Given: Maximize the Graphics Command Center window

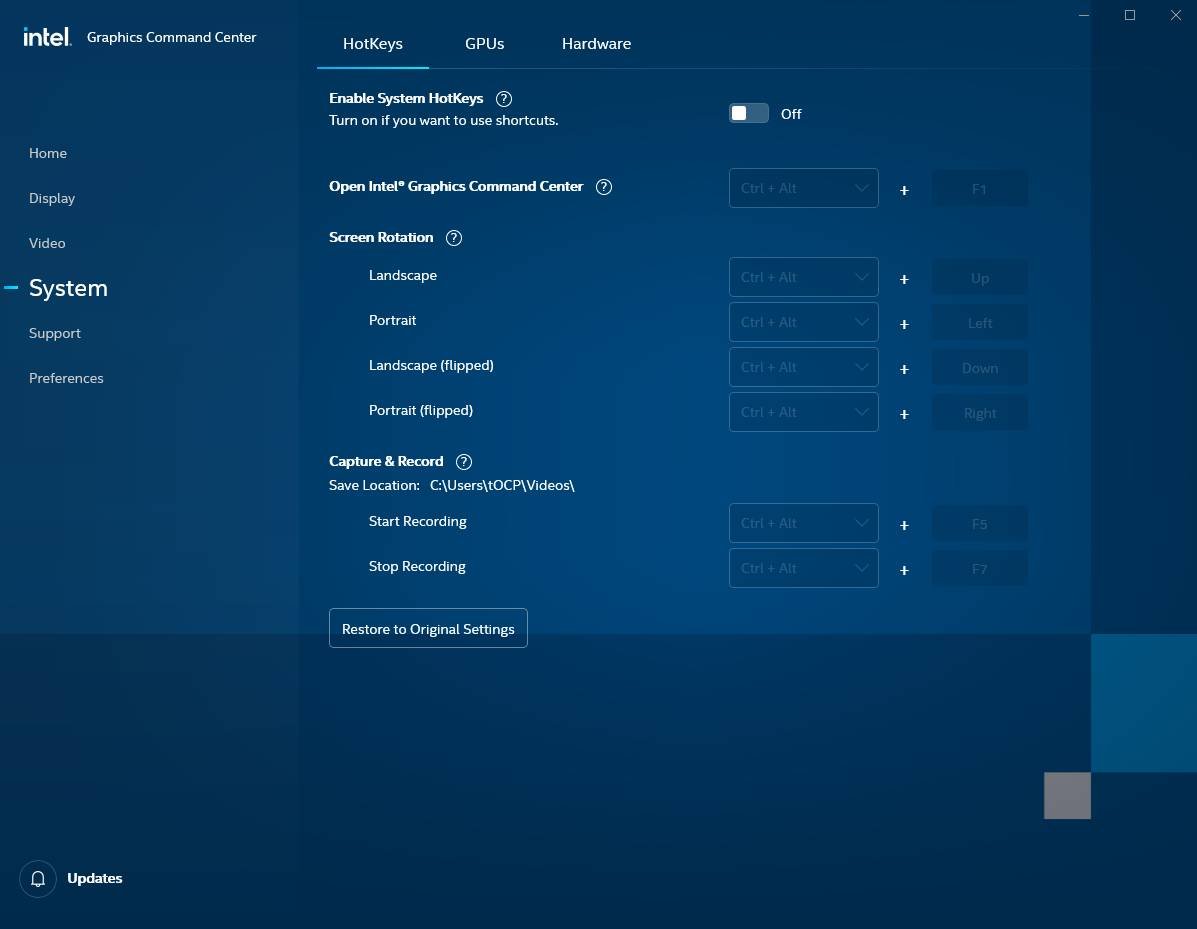Looking at the screenshot, I should pyautogui.click(x=1130, y=15).
